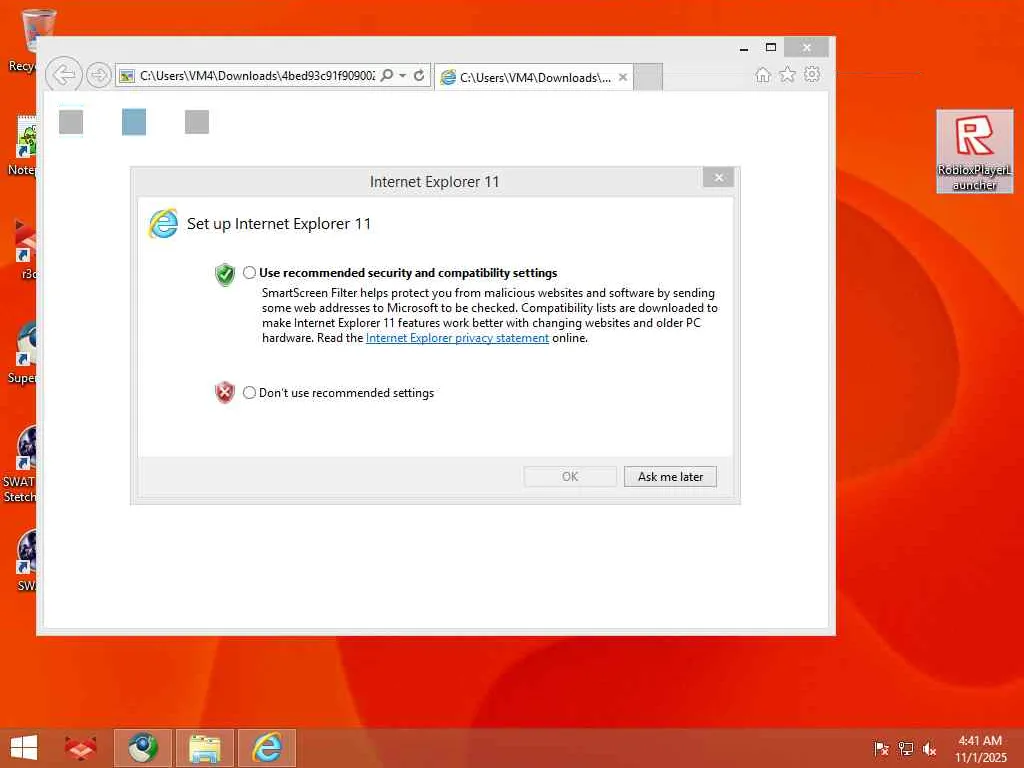Click the Home icon in Internet Explorer
This screenshot has height=768, width=1024.
point(763,75)
